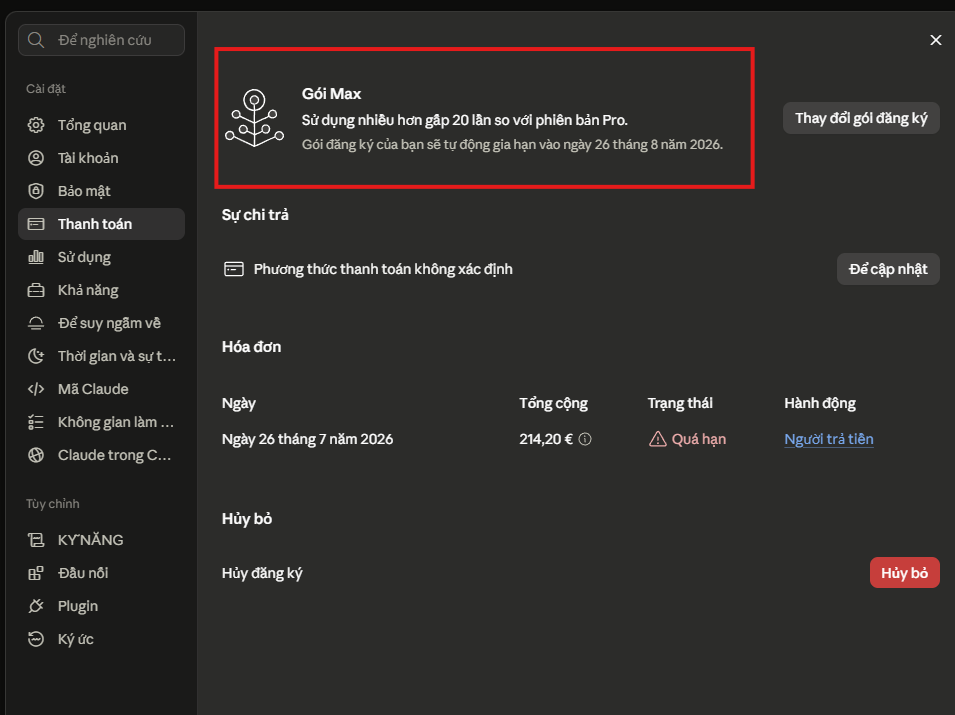Viewport: 955px width, 715px height.
Task: Open the Bảo mật section
Action: (101, 191)
